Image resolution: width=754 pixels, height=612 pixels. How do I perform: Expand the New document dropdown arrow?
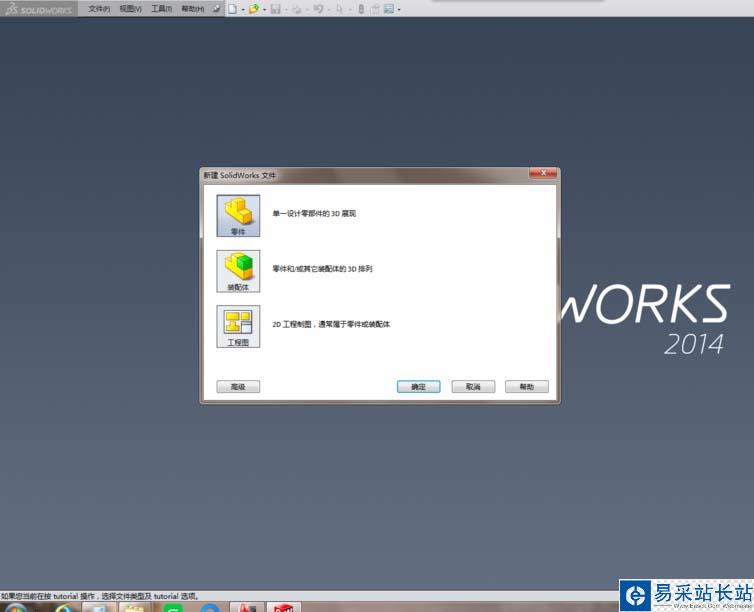click(x=243, y=9)
